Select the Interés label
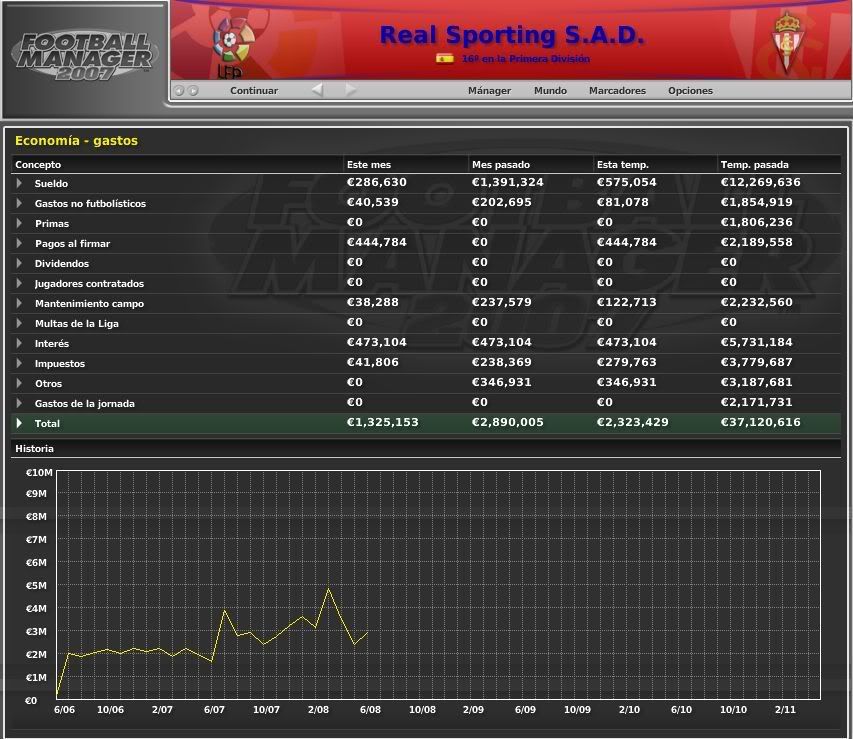This screenshot has width=853, height=739. tap(52, 343)
